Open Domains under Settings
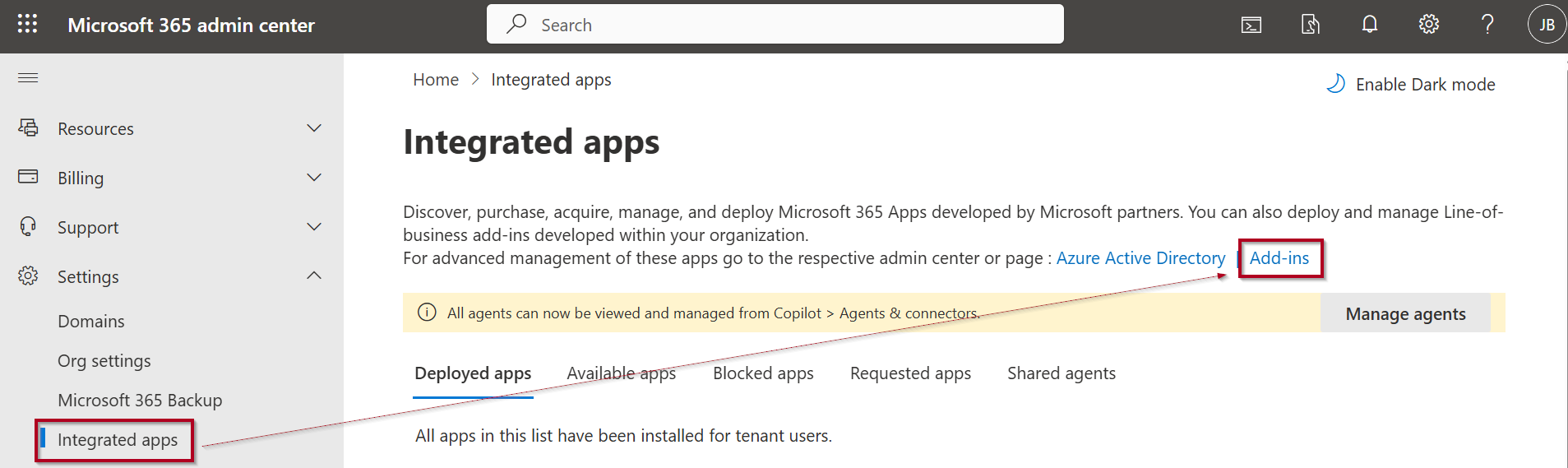The height and width of the screenshot is (468, 1568). click(x=91, y=322)
